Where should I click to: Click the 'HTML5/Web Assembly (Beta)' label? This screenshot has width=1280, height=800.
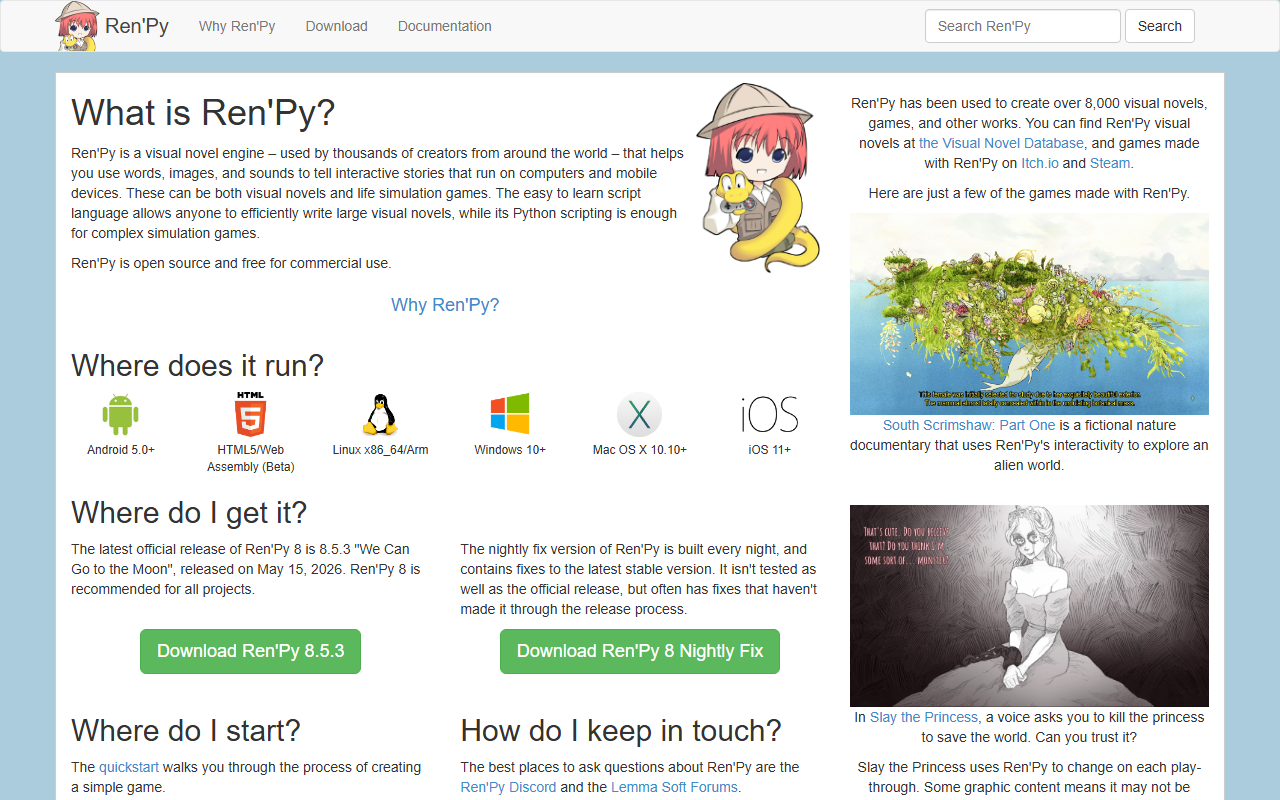[251, 458]
